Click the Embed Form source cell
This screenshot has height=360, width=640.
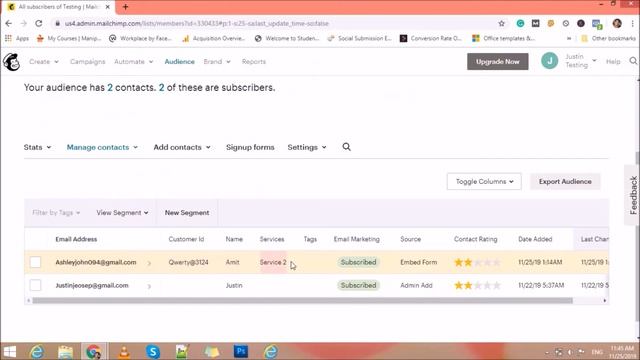[x=418, y=262]
